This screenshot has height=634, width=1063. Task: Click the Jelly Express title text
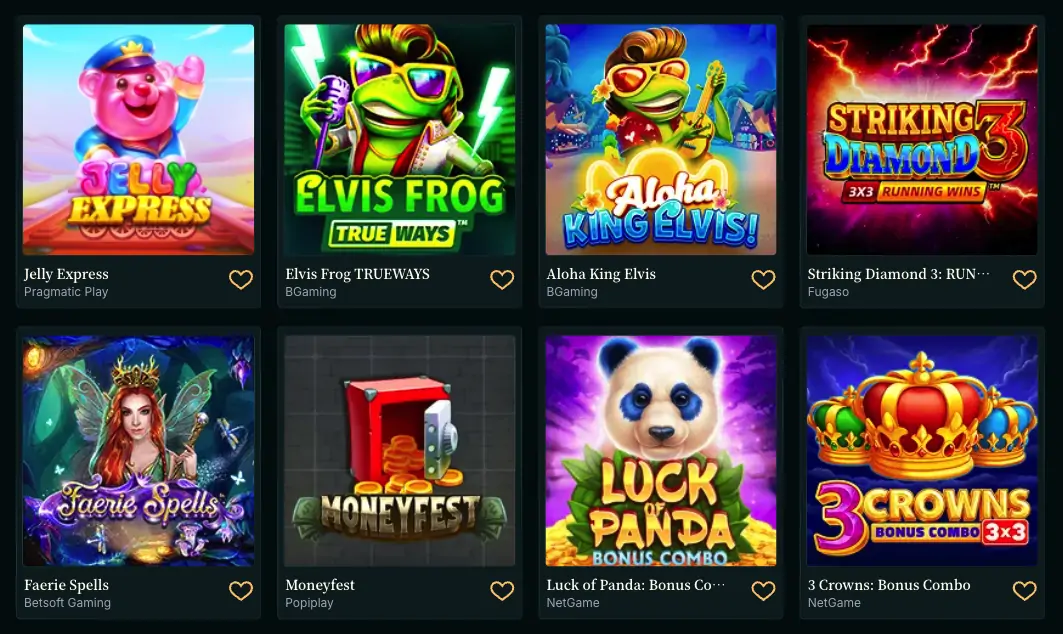click(66, 274)
